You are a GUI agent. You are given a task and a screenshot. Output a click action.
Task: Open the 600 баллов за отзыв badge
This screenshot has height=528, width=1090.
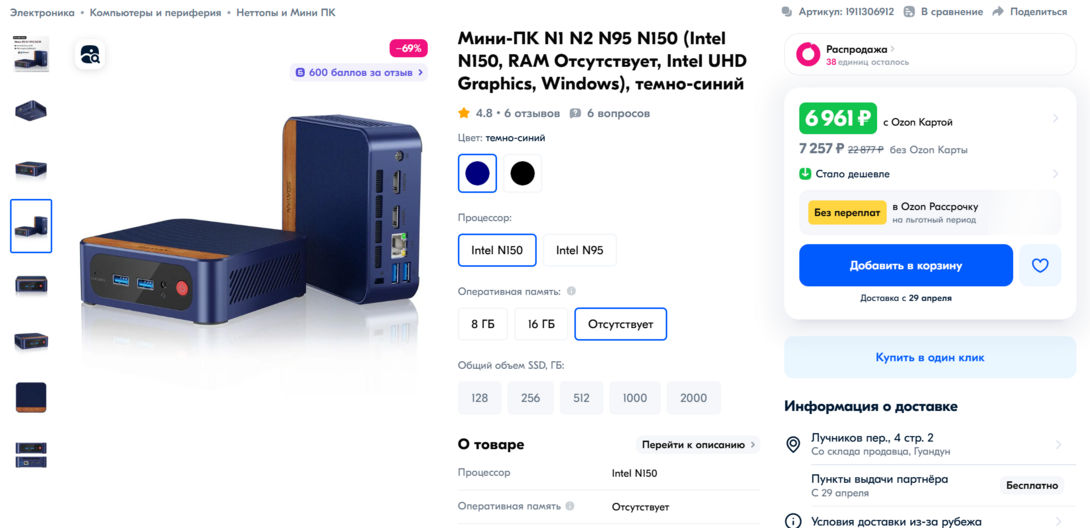pyautogui.click(x=360, y=72)
